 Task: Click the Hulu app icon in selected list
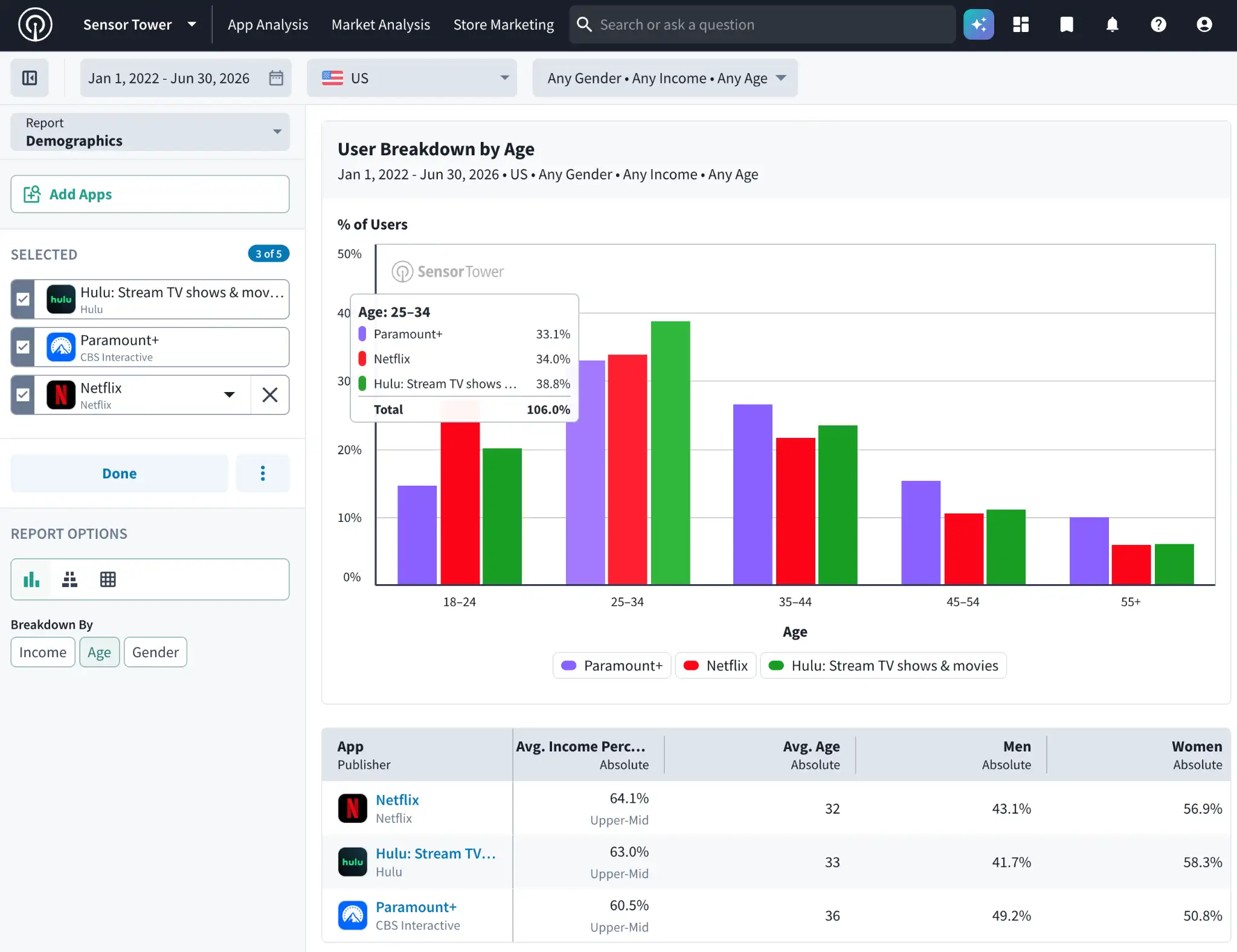(61, 300)
